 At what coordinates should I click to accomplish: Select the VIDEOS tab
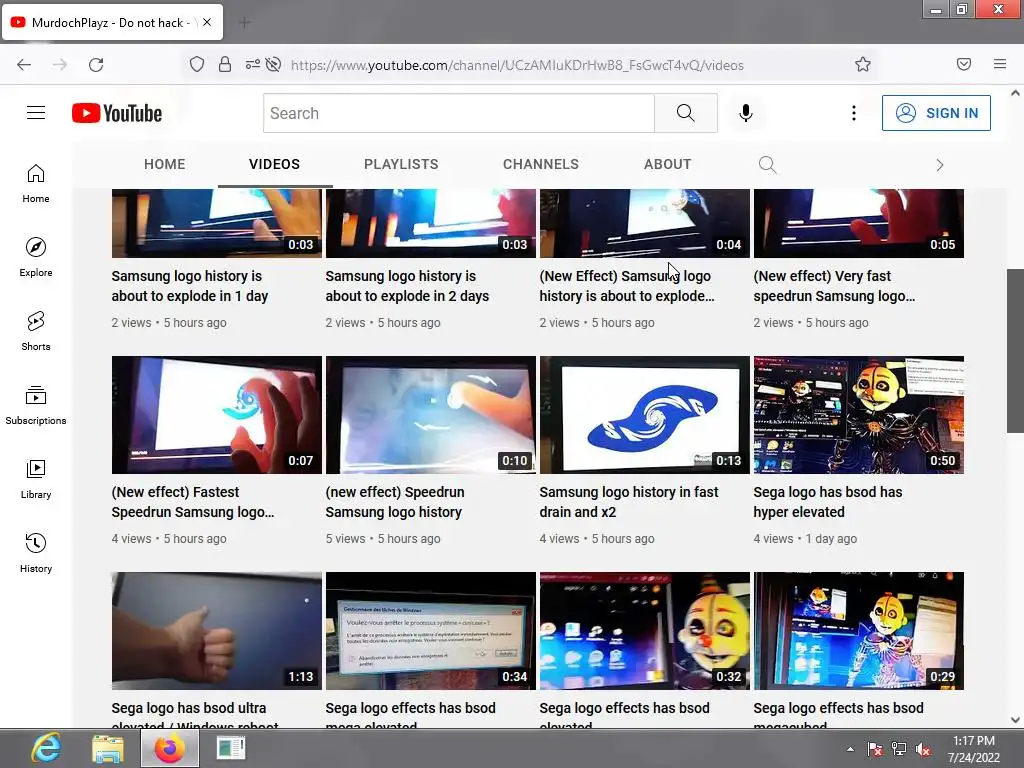274,165
